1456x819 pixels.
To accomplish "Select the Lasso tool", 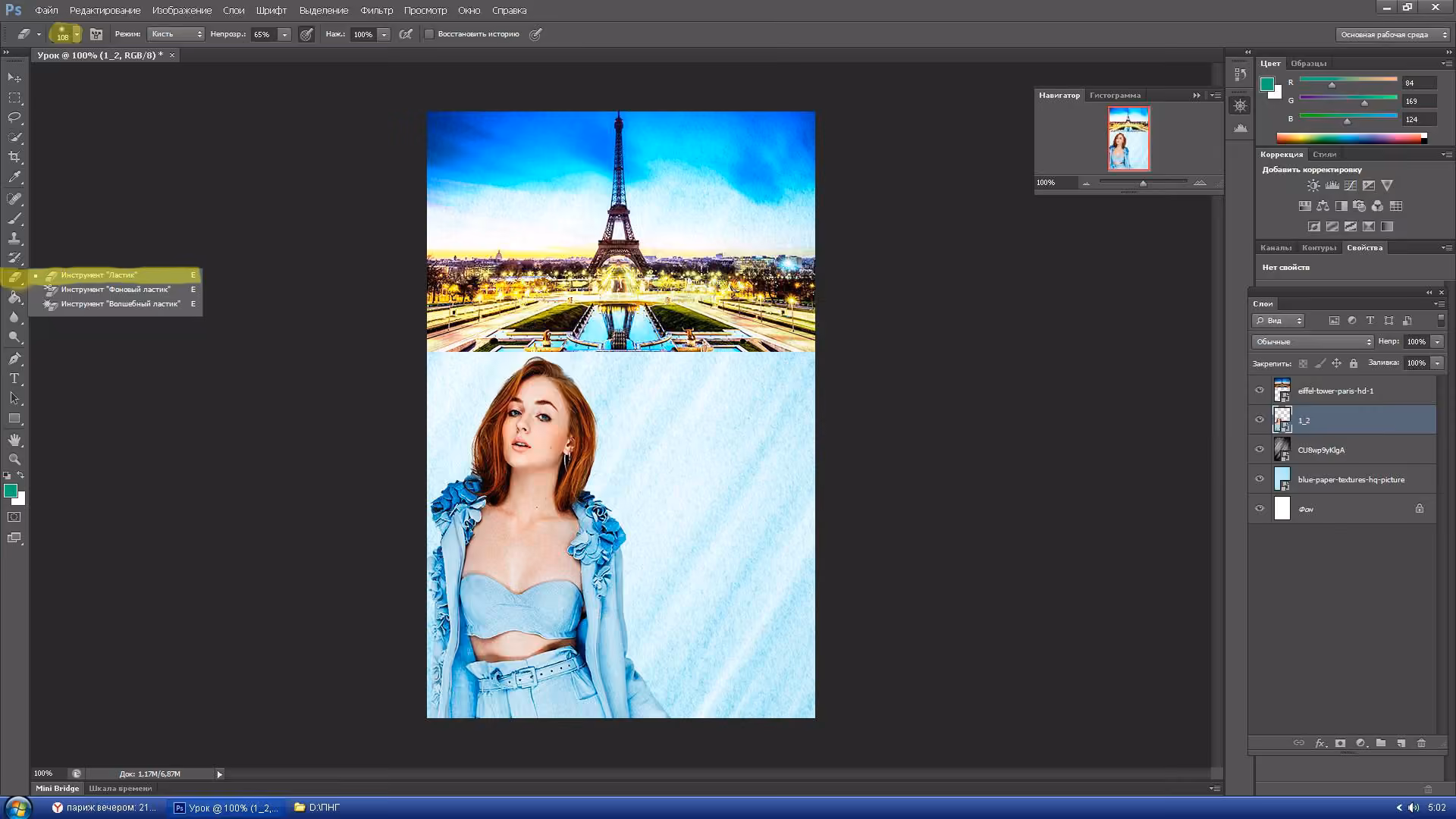I will (x=14, y=118).
